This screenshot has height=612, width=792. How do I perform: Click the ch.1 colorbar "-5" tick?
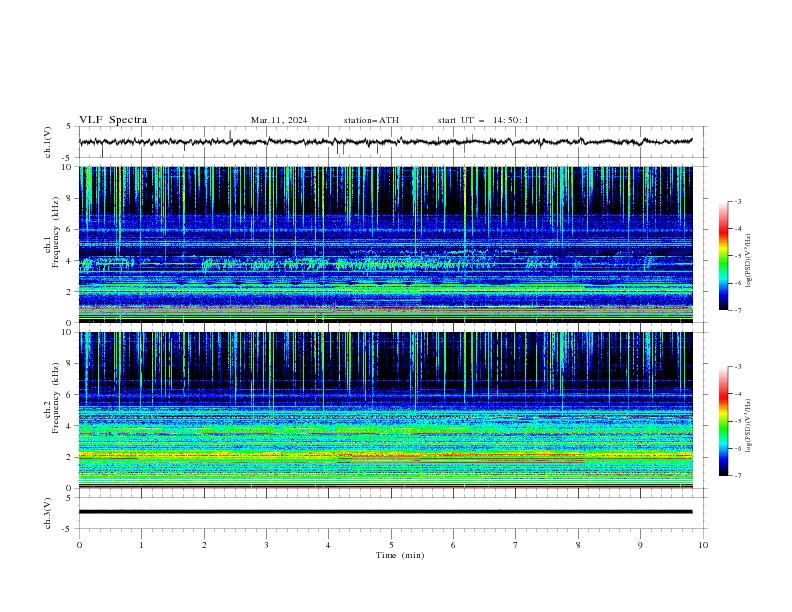(738, 256)
